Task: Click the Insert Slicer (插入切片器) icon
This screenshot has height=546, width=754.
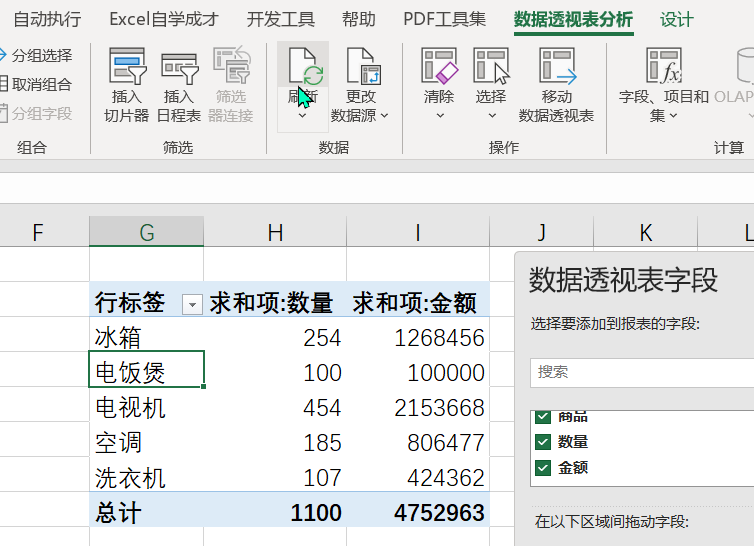Action: click(127, 66)
